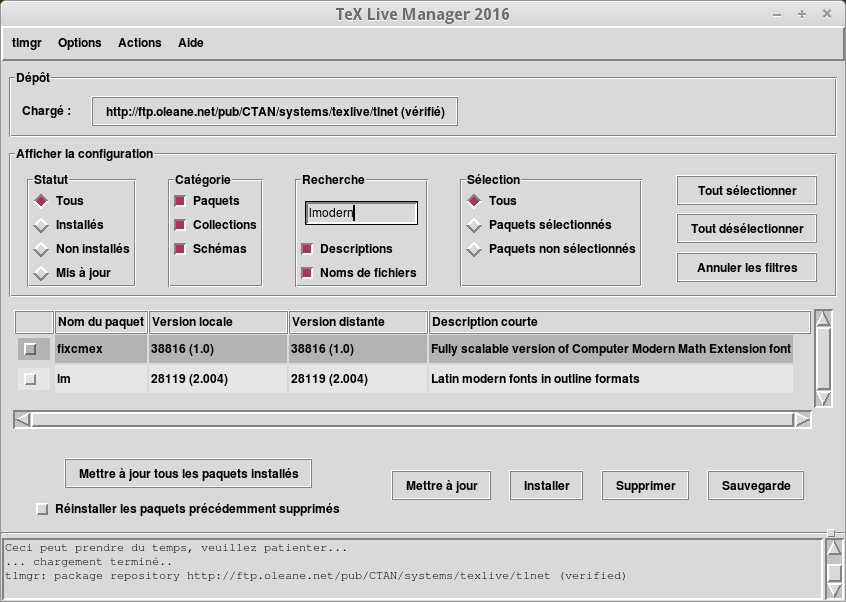
Task: Click the Fully scalable version description text
Action: click(x=611, y=349)
